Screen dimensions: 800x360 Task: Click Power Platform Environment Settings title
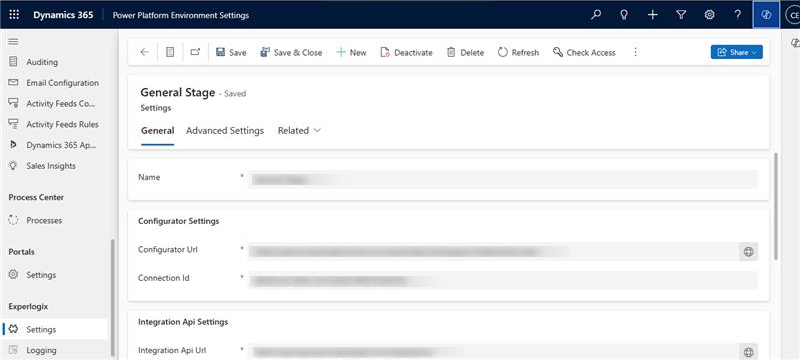tap(181, 15)
